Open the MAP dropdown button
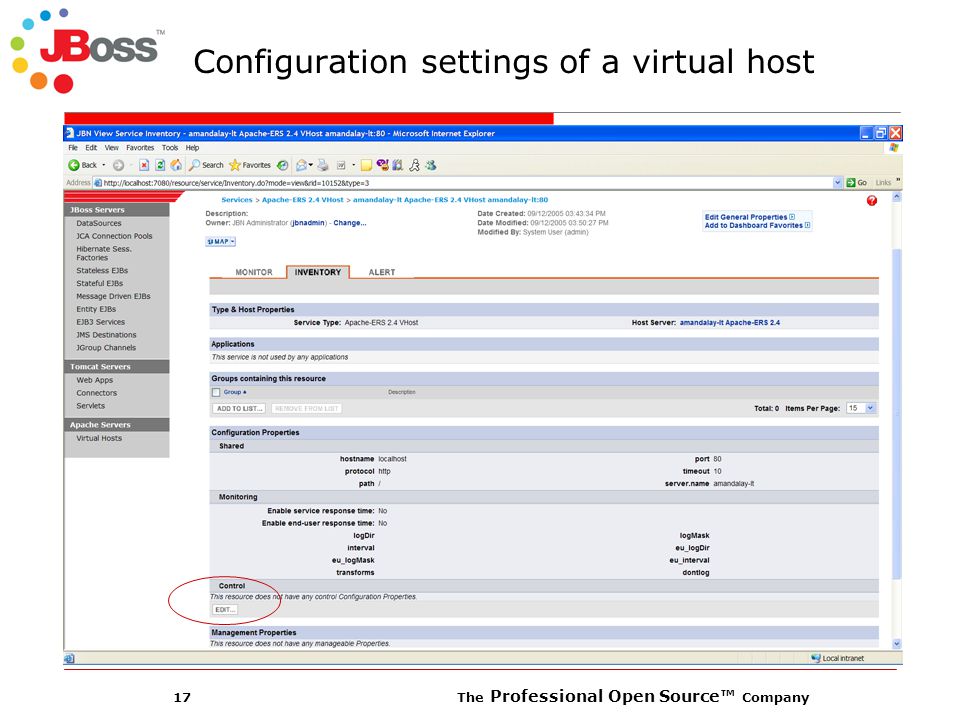This screenshot has width=960, height=720. 220,242
